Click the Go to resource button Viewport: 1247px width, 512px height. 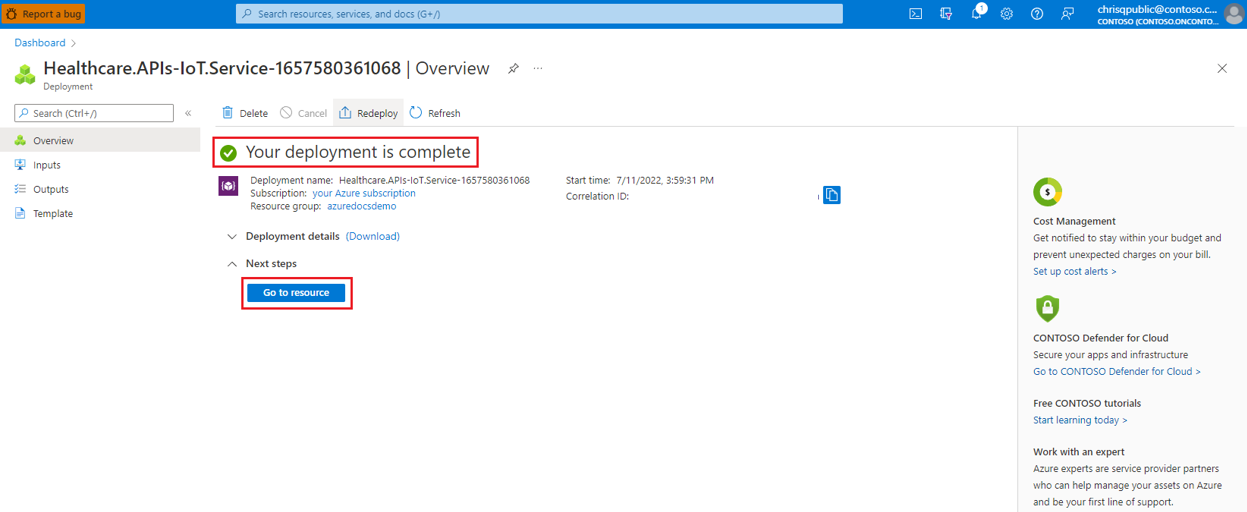pyautogui.click(x=296, y=293)
